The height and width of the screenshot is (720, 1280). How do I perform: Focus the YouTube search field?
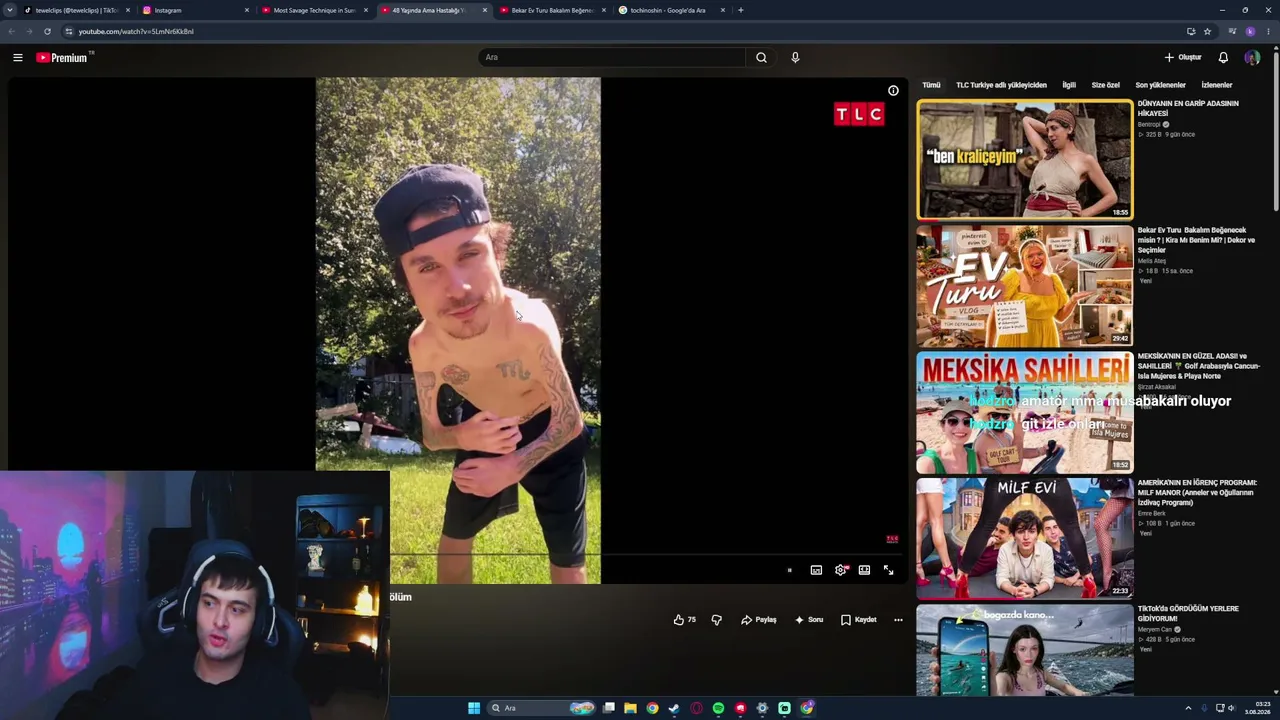click(611, 58)
